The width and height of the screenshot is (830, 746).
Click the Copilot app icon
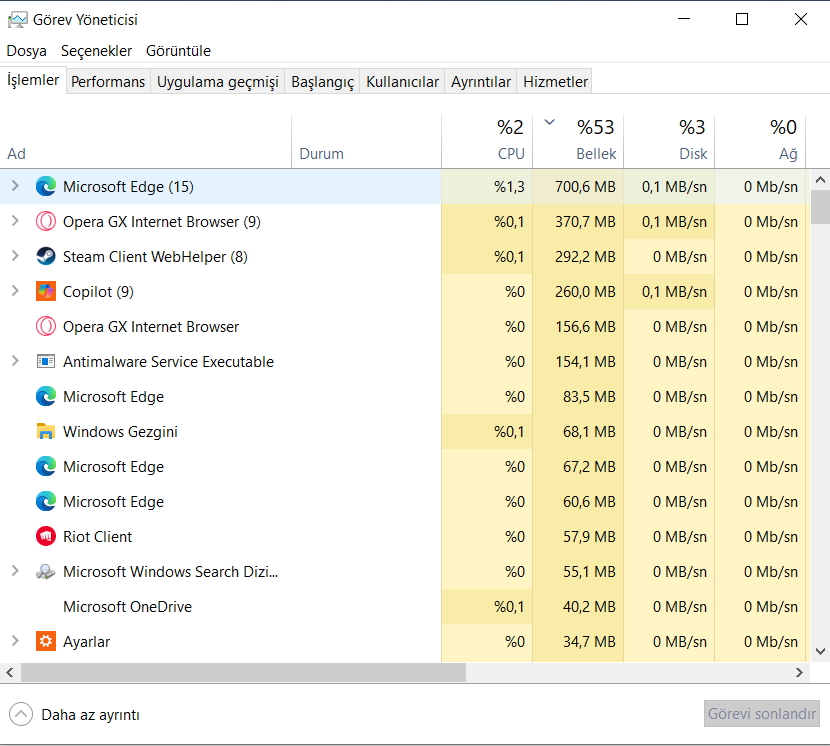click(x=46, y=291)
